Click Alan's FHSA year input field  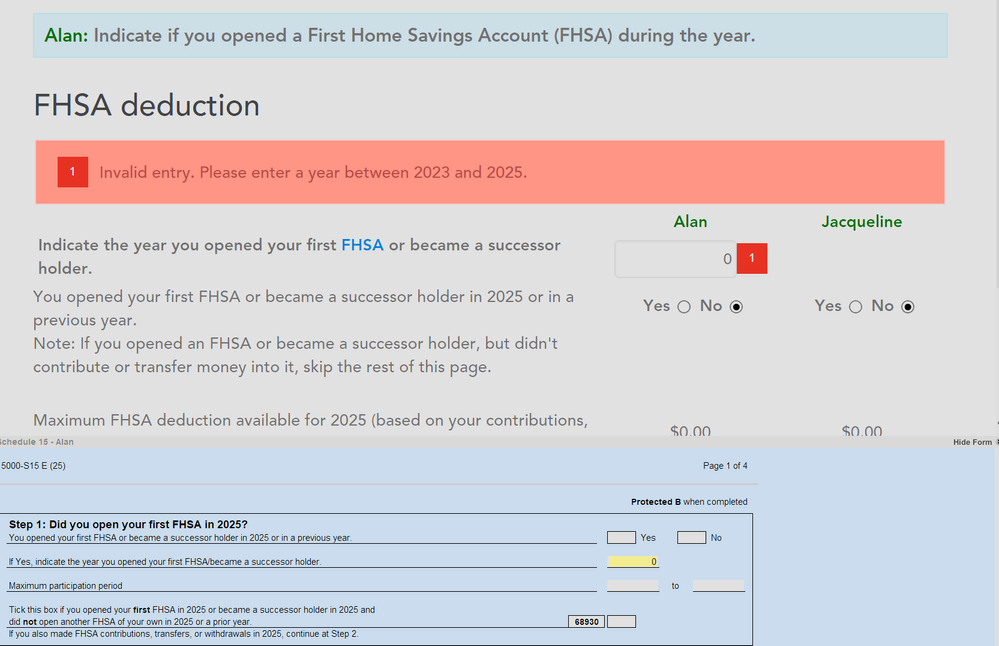(675, 258)
